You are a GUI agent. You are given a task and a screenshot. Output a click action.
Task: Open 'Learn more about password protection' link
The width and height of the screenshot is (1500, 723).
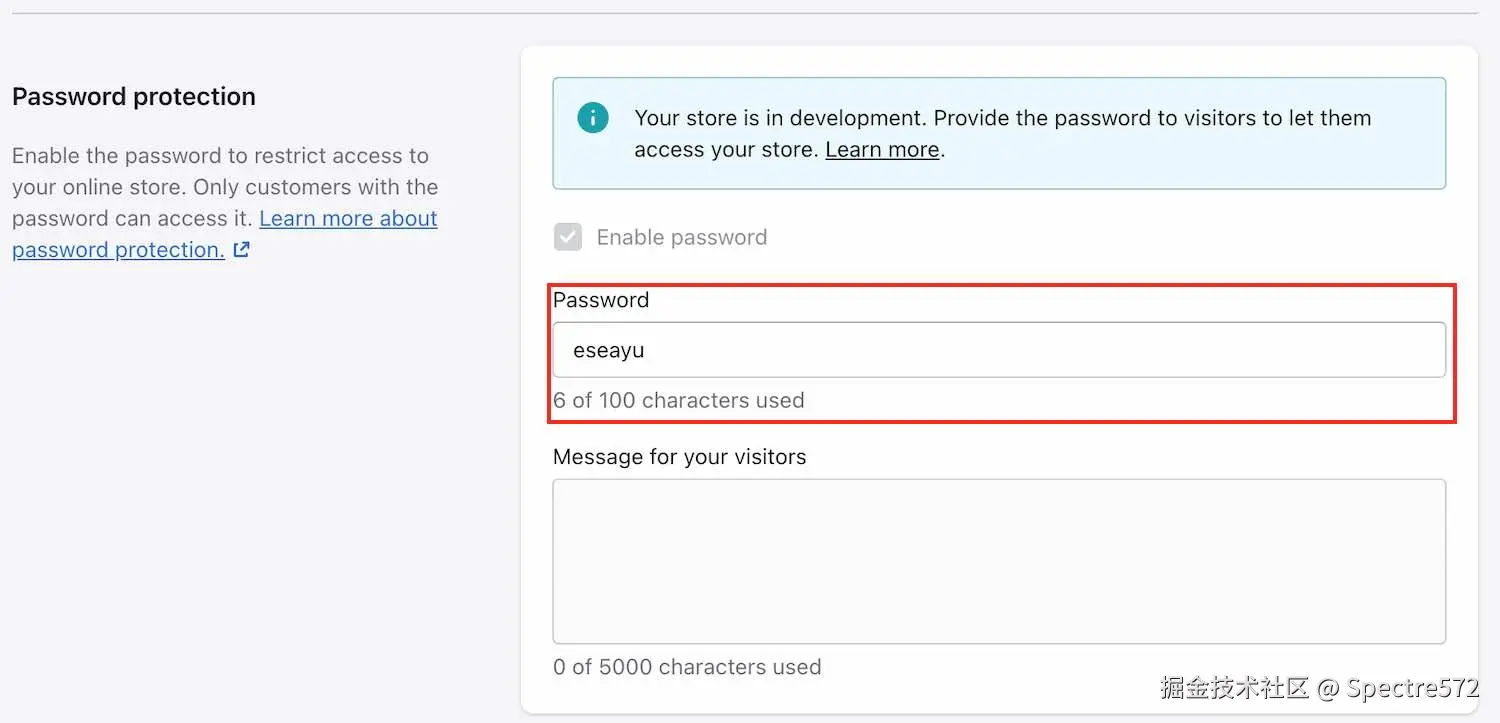pos(348,218)
